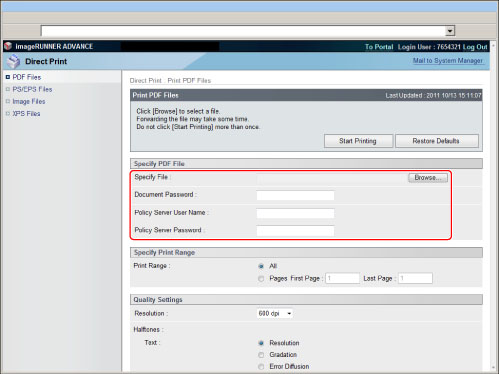Select the Pages print range radio button
Screen dimensions: 499x374
[x=261, y=279]
